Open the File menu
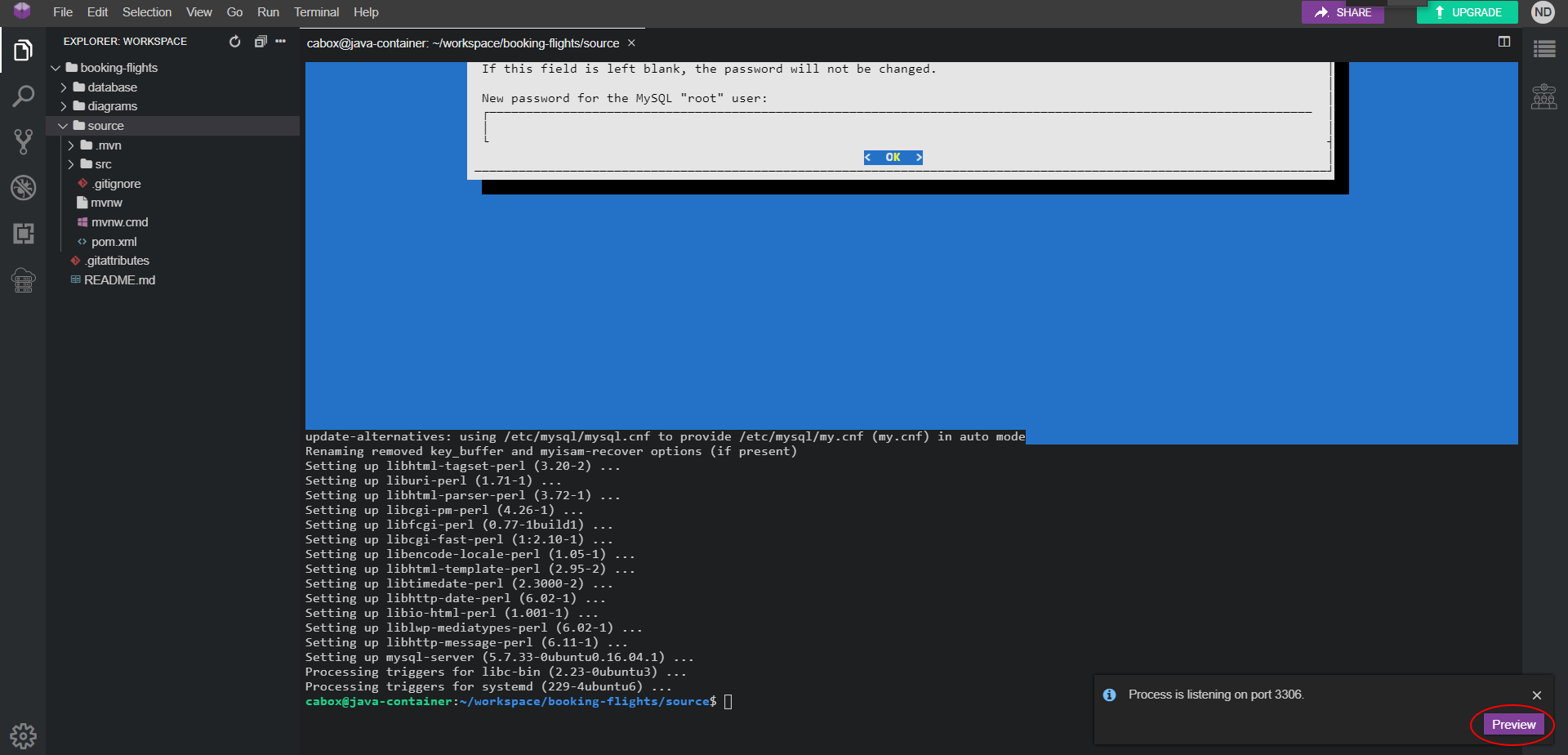This screenshot has height=755, width=1568. coord(63,12)
